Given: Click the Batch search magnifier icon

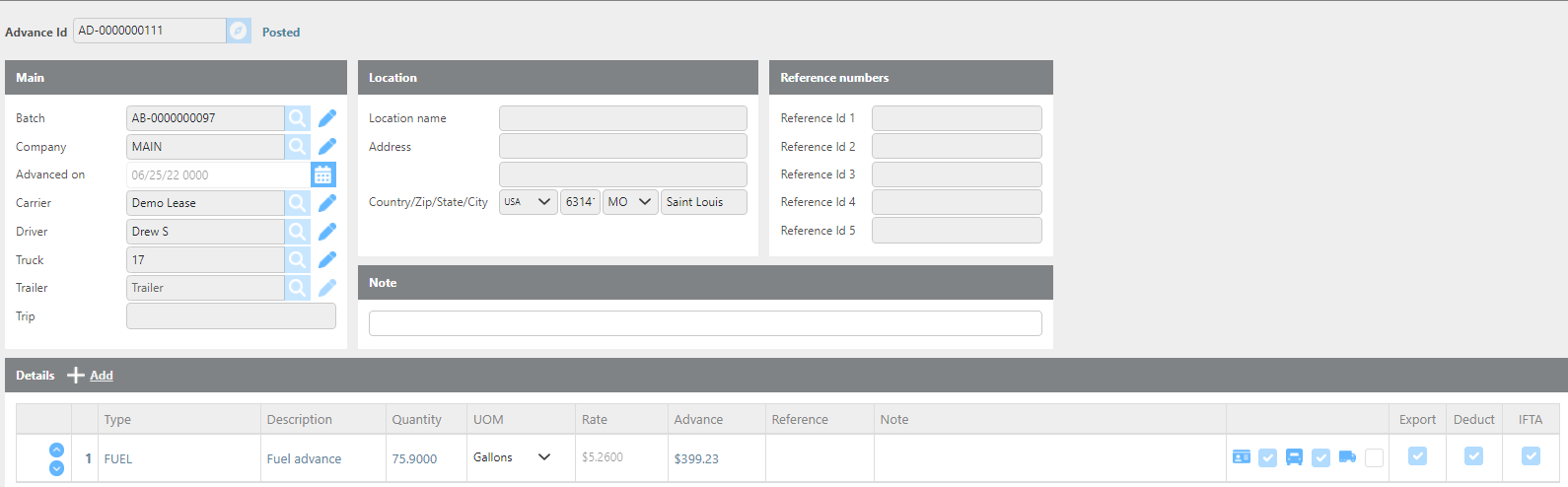Looking at the screenshot, I should pyautogui.click(x=297, y=118).
